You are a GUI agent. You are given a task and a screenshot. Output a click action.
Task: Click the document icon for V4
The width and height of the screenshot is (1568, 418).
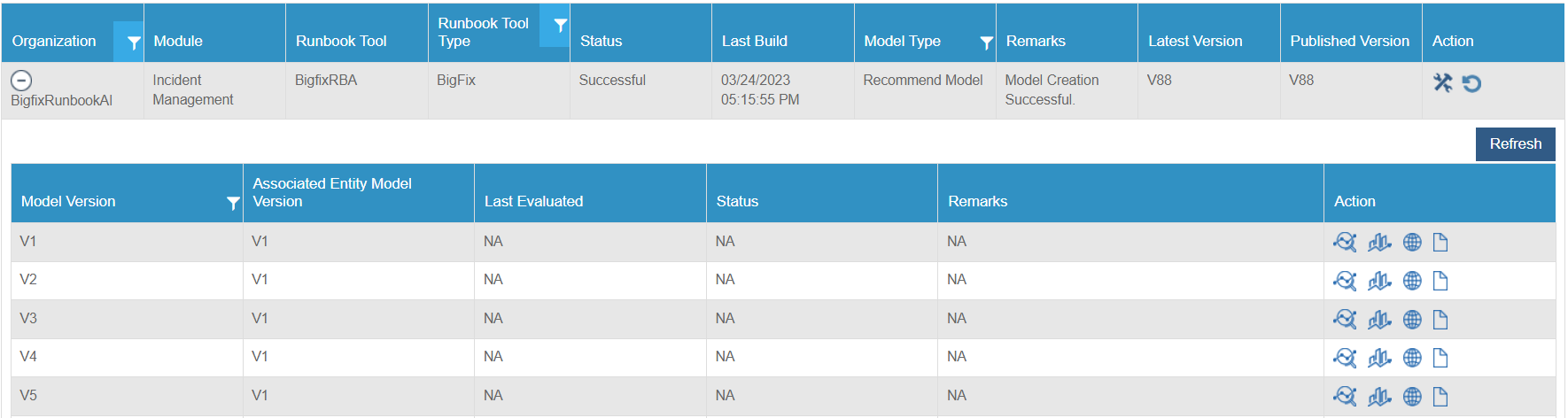[1440, 358]
